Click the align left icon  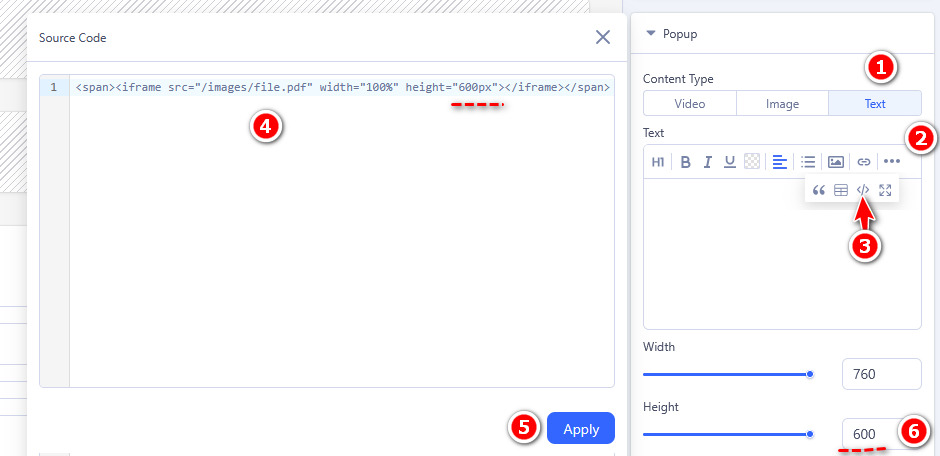tap(779, 162)
